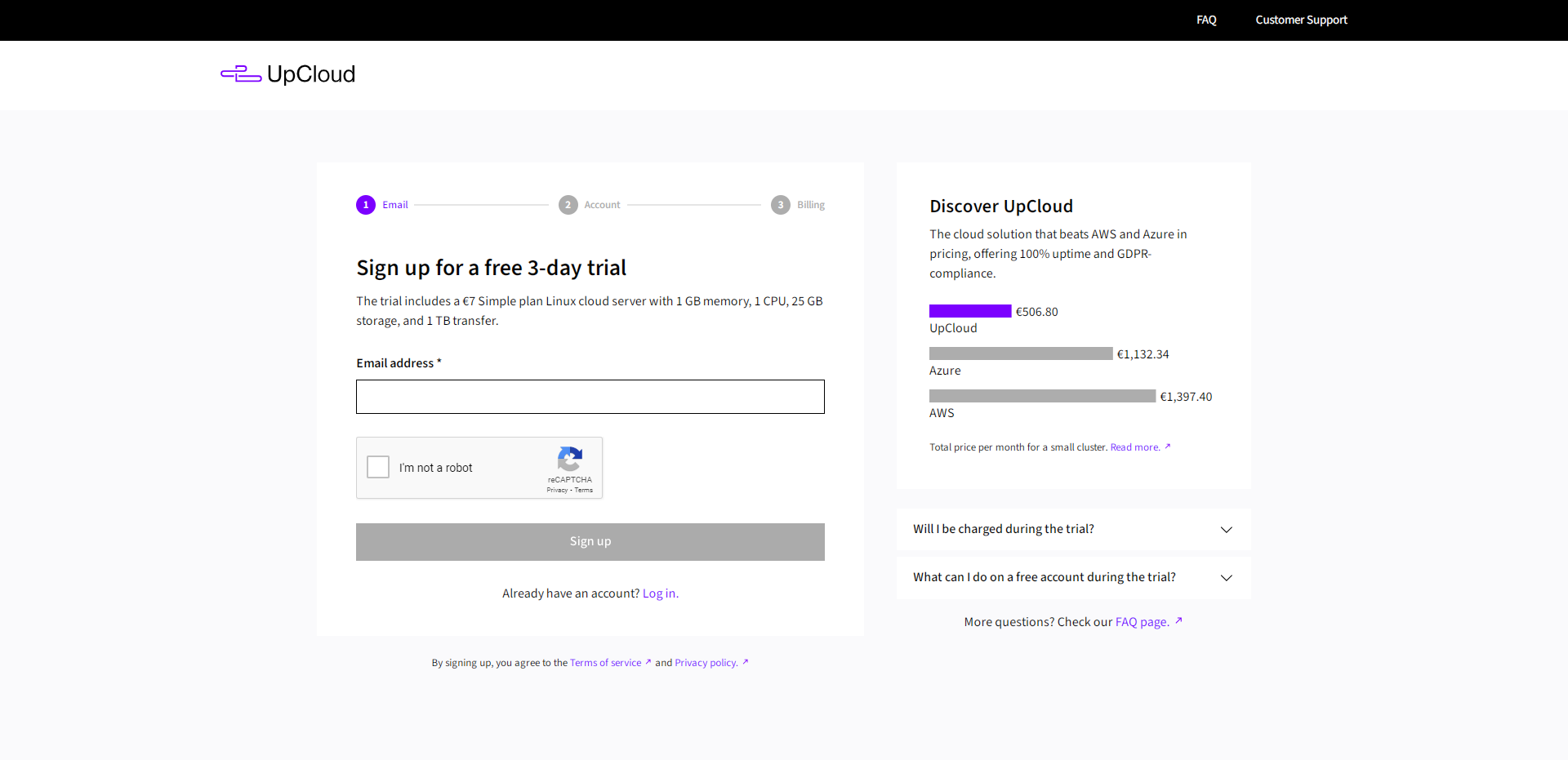Open the Privacy policy link
This screenshot has height=760, width=1568.
711,663
